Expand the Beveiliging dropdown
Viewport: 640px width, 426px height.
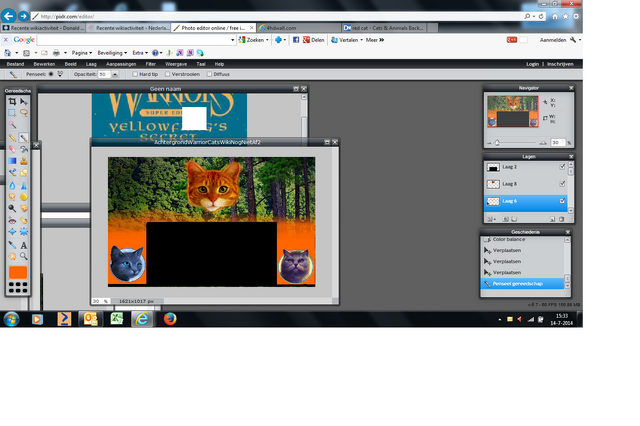[x=112, y=53]
